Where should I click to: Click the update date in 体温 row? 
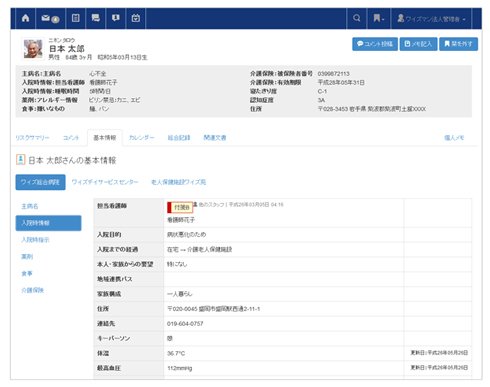(x=439, y=353)
